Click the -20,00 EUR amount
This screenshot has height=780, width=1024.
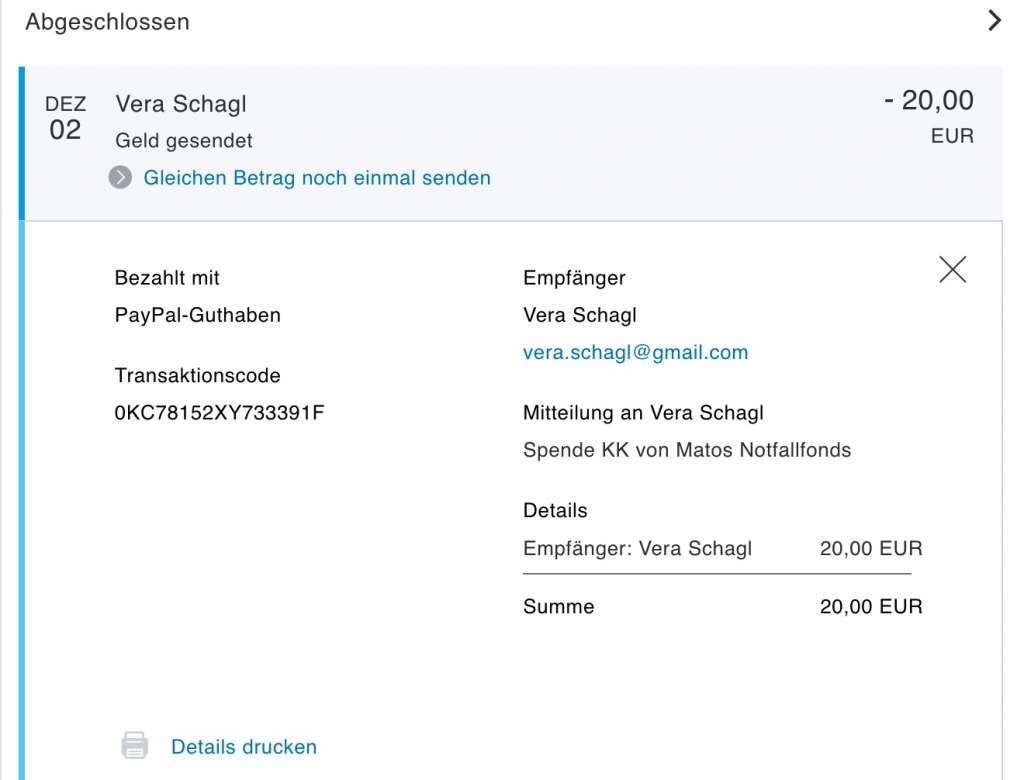[929, 116]
